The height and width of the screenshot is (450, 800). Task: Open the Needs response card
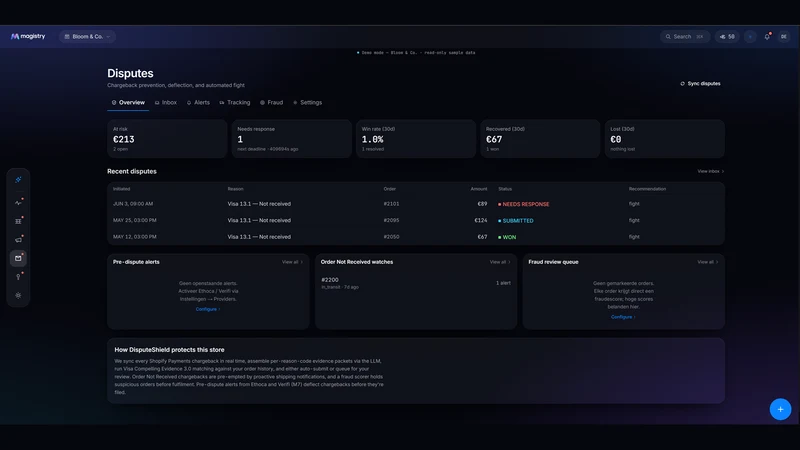291,139
